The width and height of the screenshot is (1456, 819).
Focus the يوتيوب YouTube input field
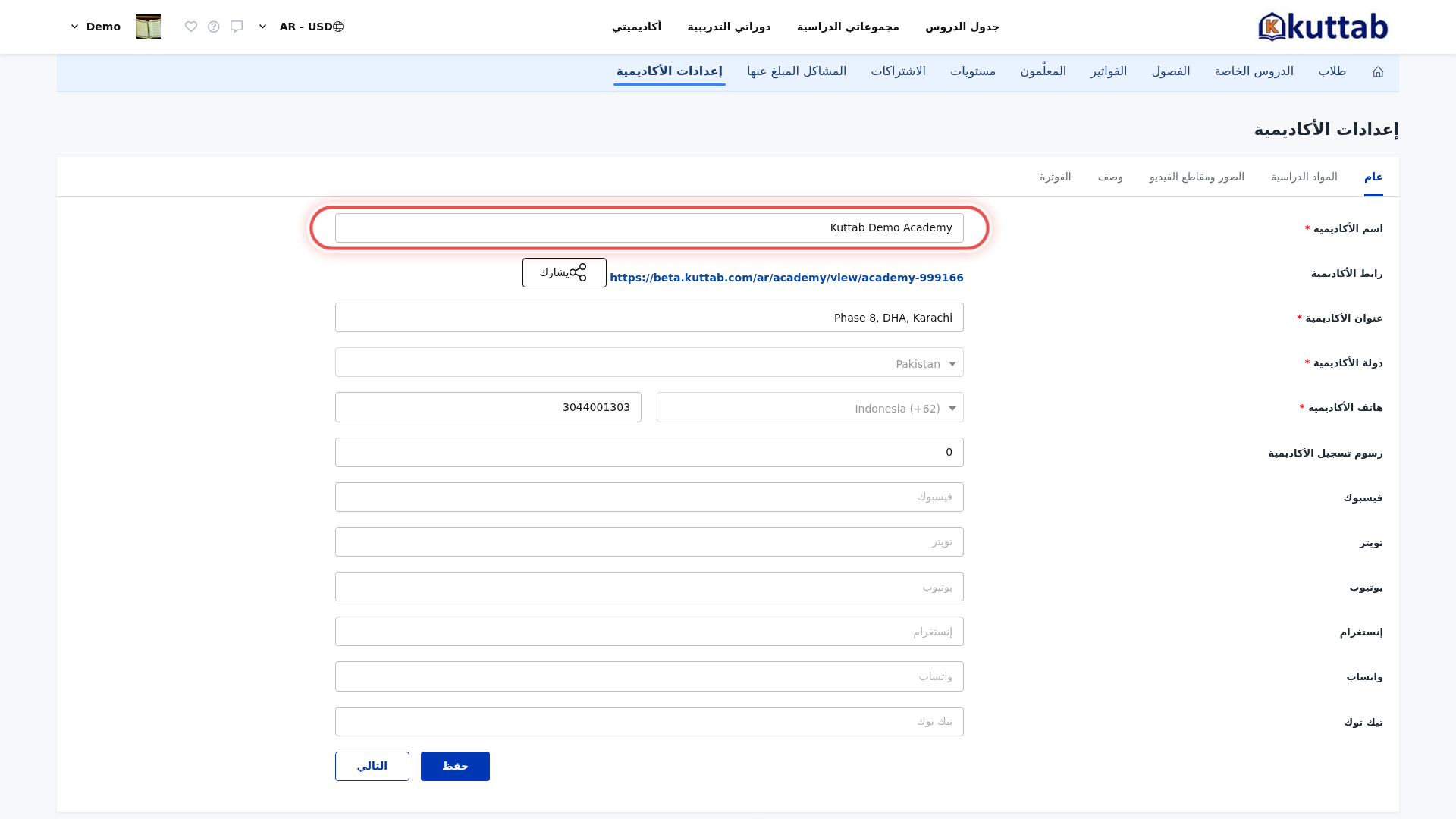tap(649, 587)
